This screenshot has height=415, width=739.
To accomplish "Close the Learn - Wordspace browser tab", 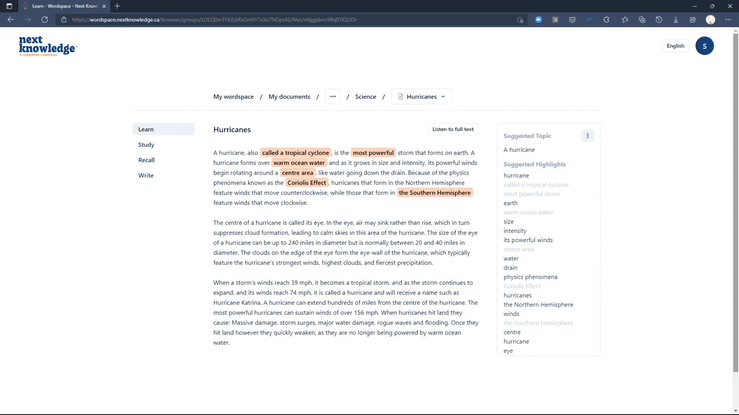I will tap(104, 6).
